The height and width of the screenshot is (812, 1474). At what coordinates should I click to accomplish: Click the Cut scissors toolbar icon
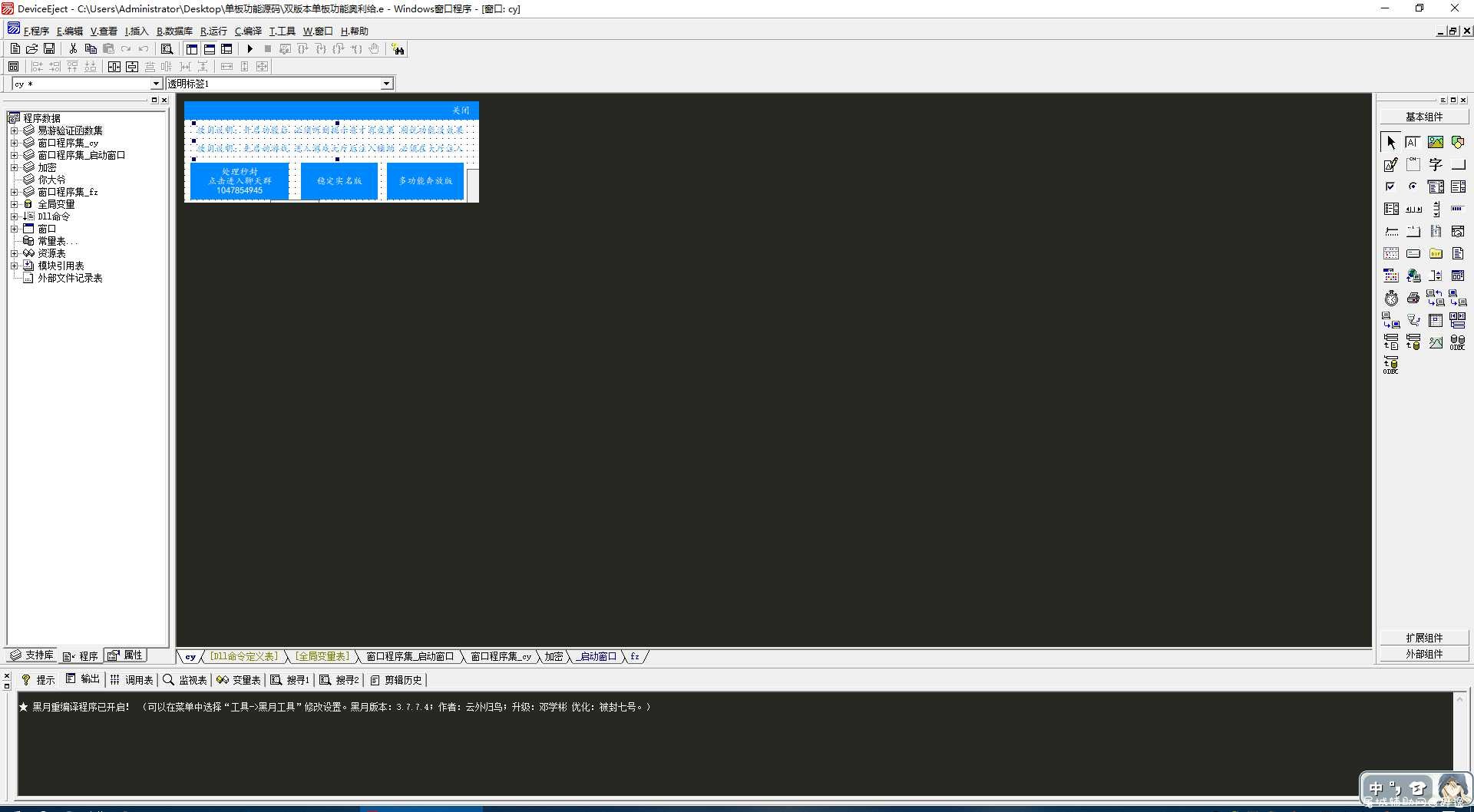pyautogui.click(x=73, y=49)
